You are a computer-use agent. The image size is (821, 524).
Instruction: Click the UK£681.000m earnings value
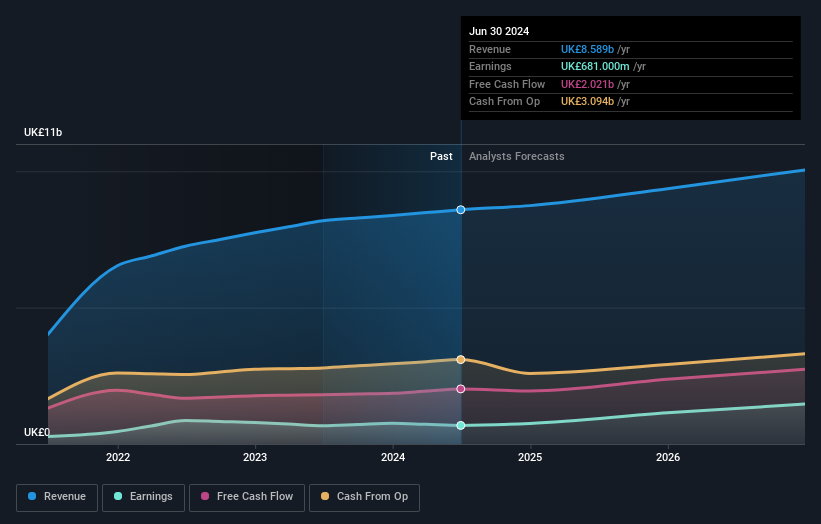click(x=595, y=66)
